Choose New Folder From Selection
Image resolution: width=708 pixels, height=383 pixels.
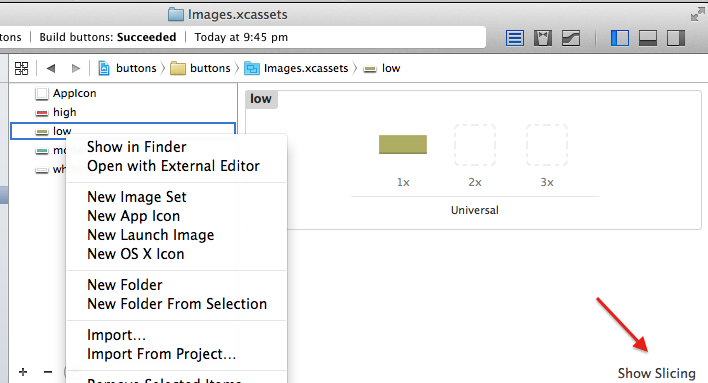(177, 304)
